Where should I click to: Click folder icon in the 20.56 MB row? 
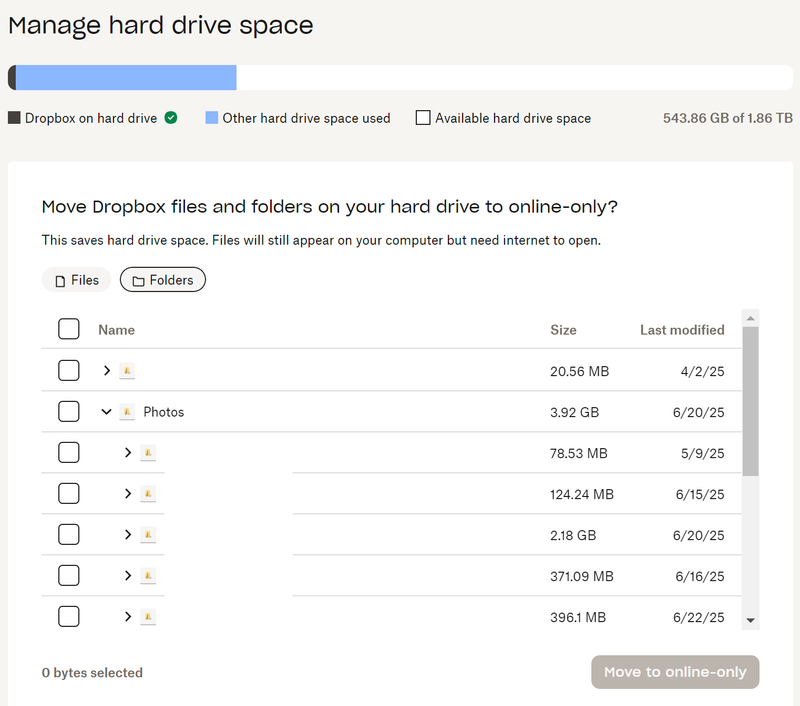tap(127, 371)
